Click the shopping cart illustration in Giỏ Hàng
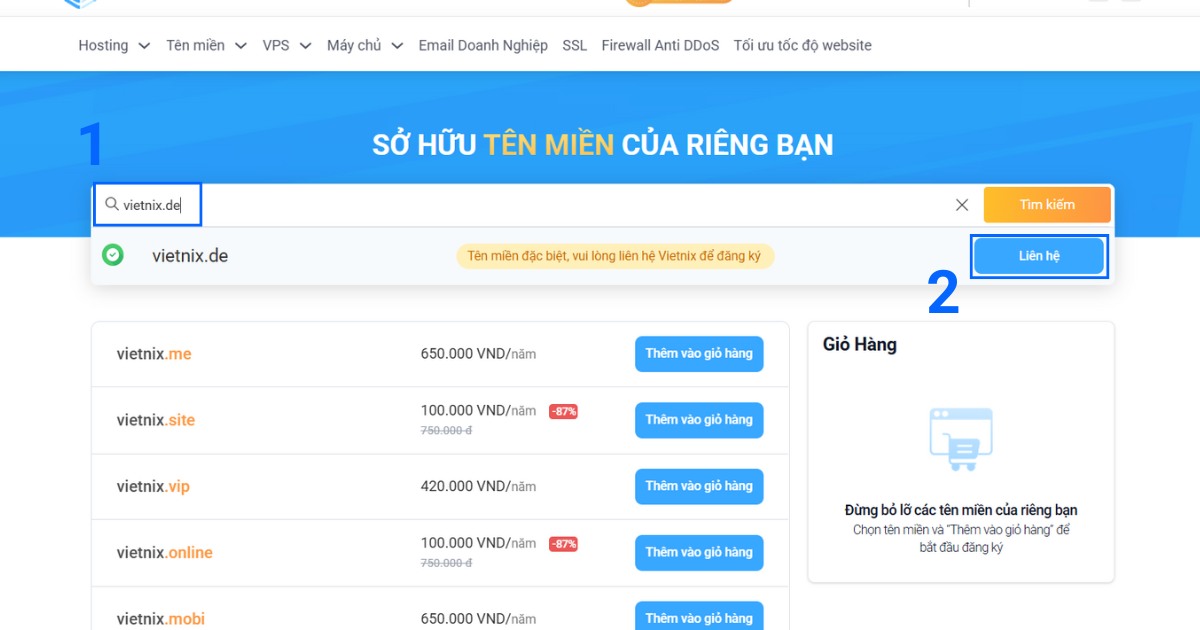The image size is (1200, 630). (960, 437)
